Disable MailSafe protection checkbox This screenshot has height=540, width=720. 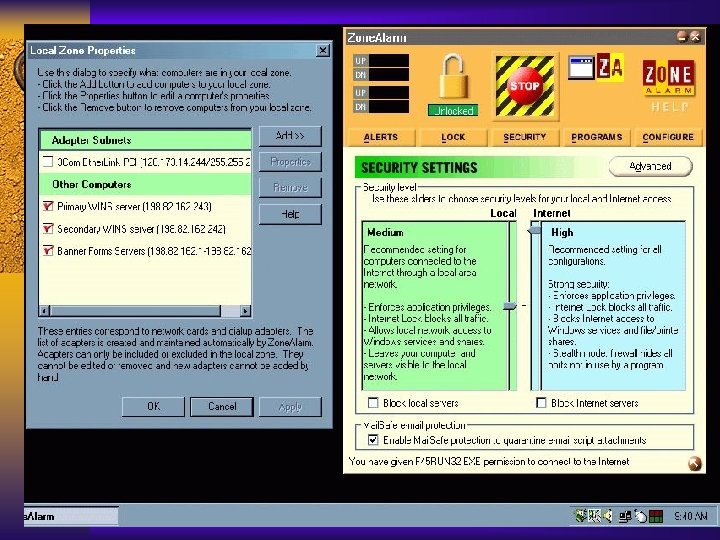pyautogui.click(x=373, y=440)
